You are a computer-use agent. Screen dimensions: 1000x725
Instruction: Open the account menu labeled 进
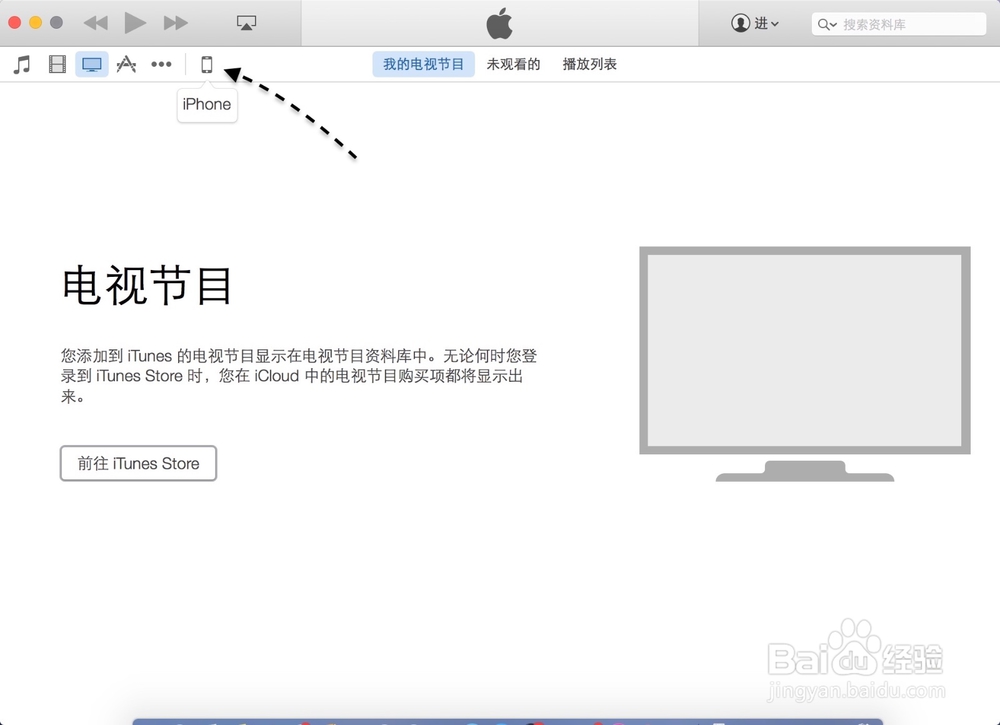(x=755, y=23)
